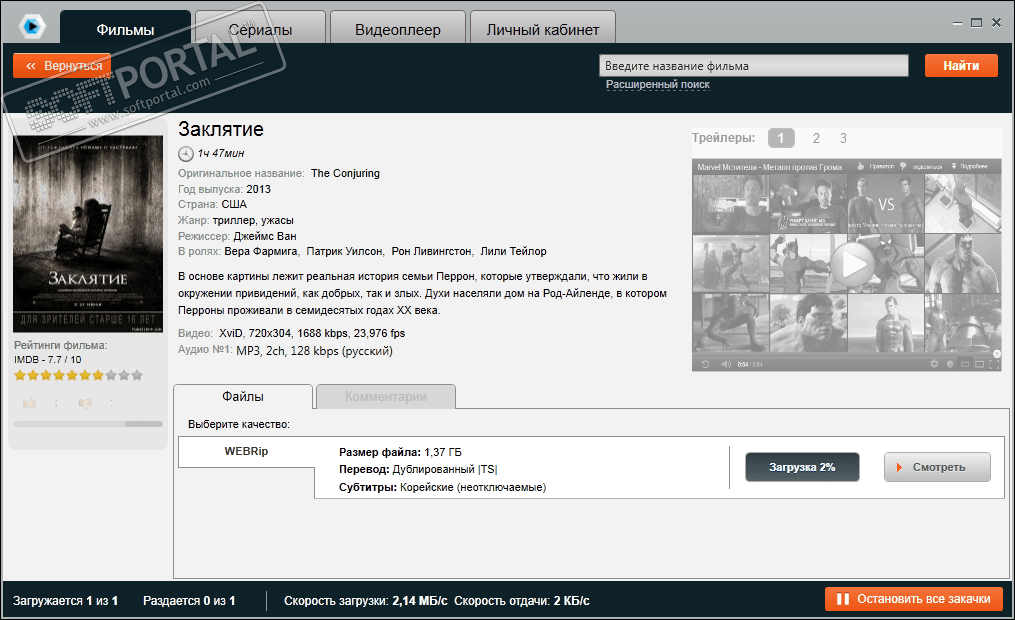The image size is (1015, 620).
Task: Go back with the Вернуться button
Action: click(x=62, y=66)
